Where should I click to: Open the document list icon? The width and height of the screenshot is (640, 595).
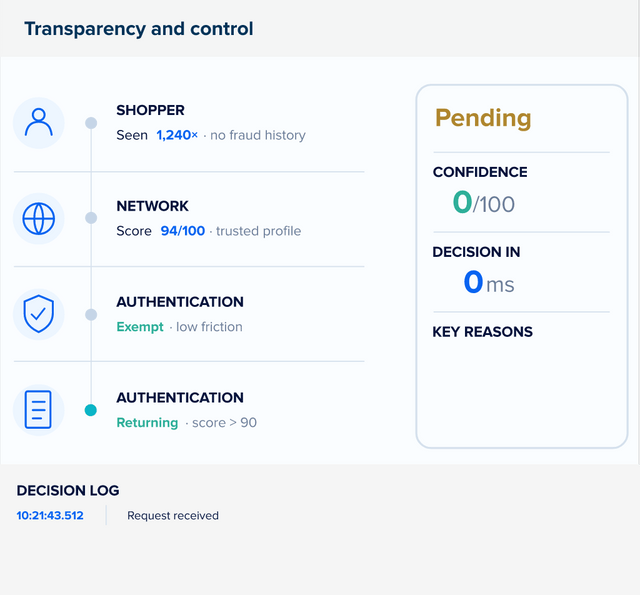pyautogui.click(x=39, y=410)
